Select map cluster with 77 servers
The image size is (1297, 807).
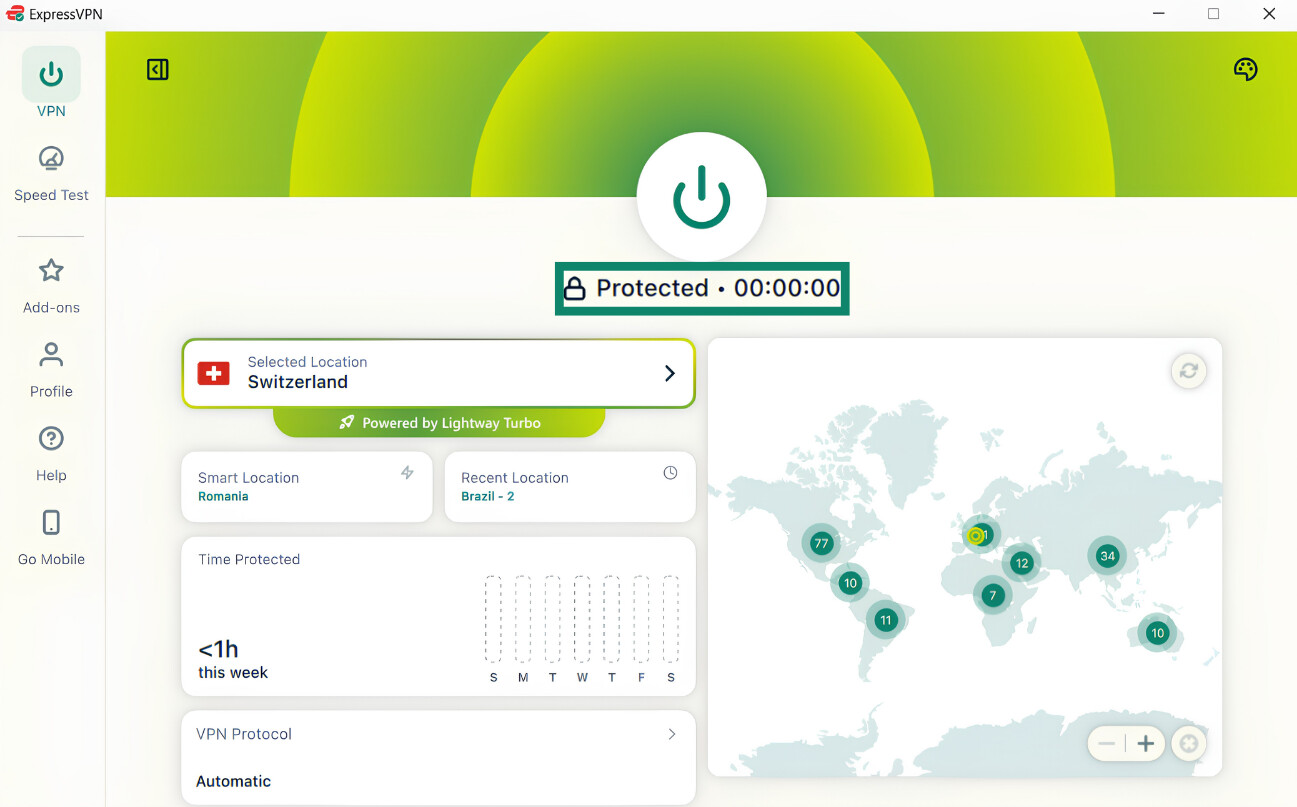click(x=822, y=544)
